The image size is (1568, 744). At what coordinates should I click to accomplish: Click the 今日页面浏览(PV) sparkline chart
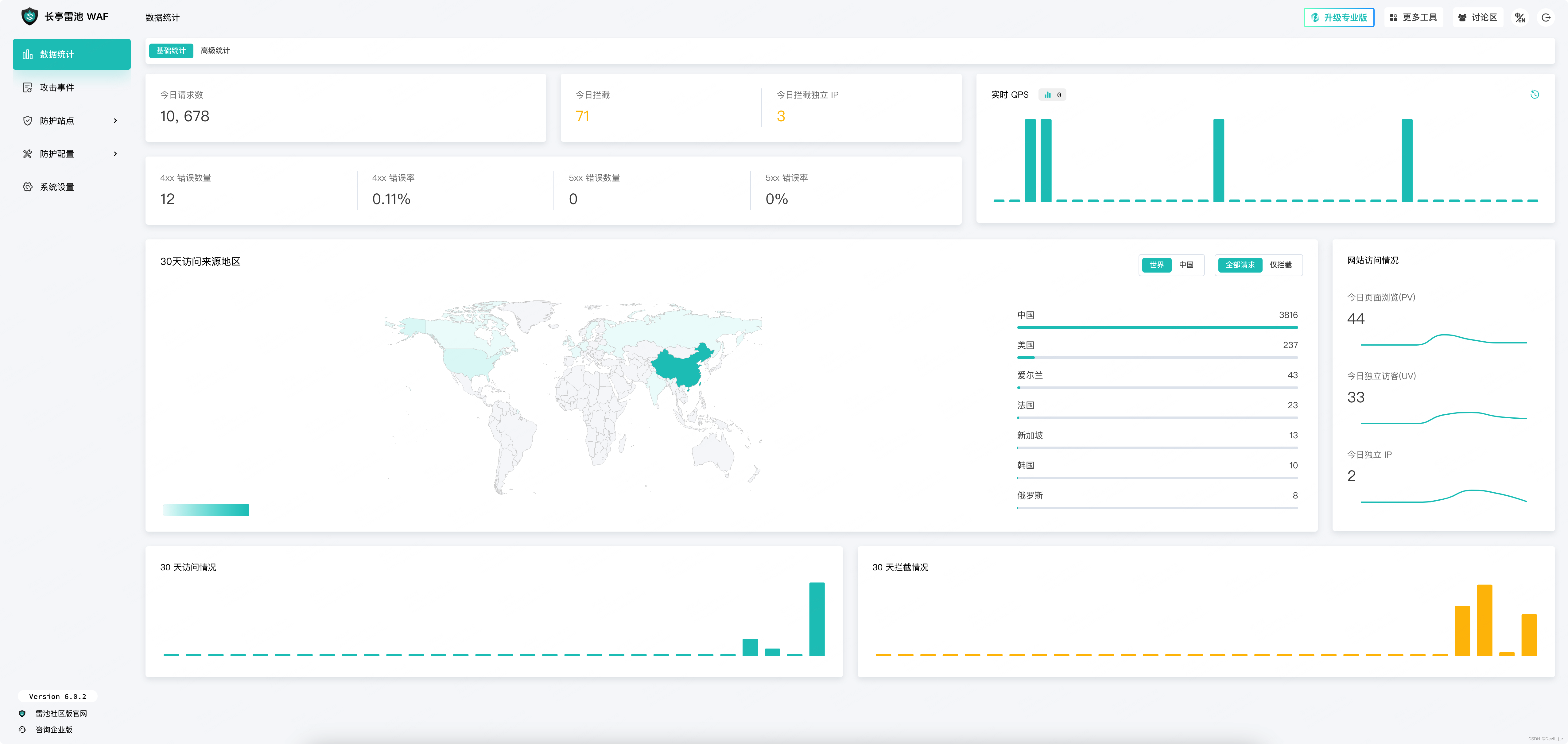1443,340
